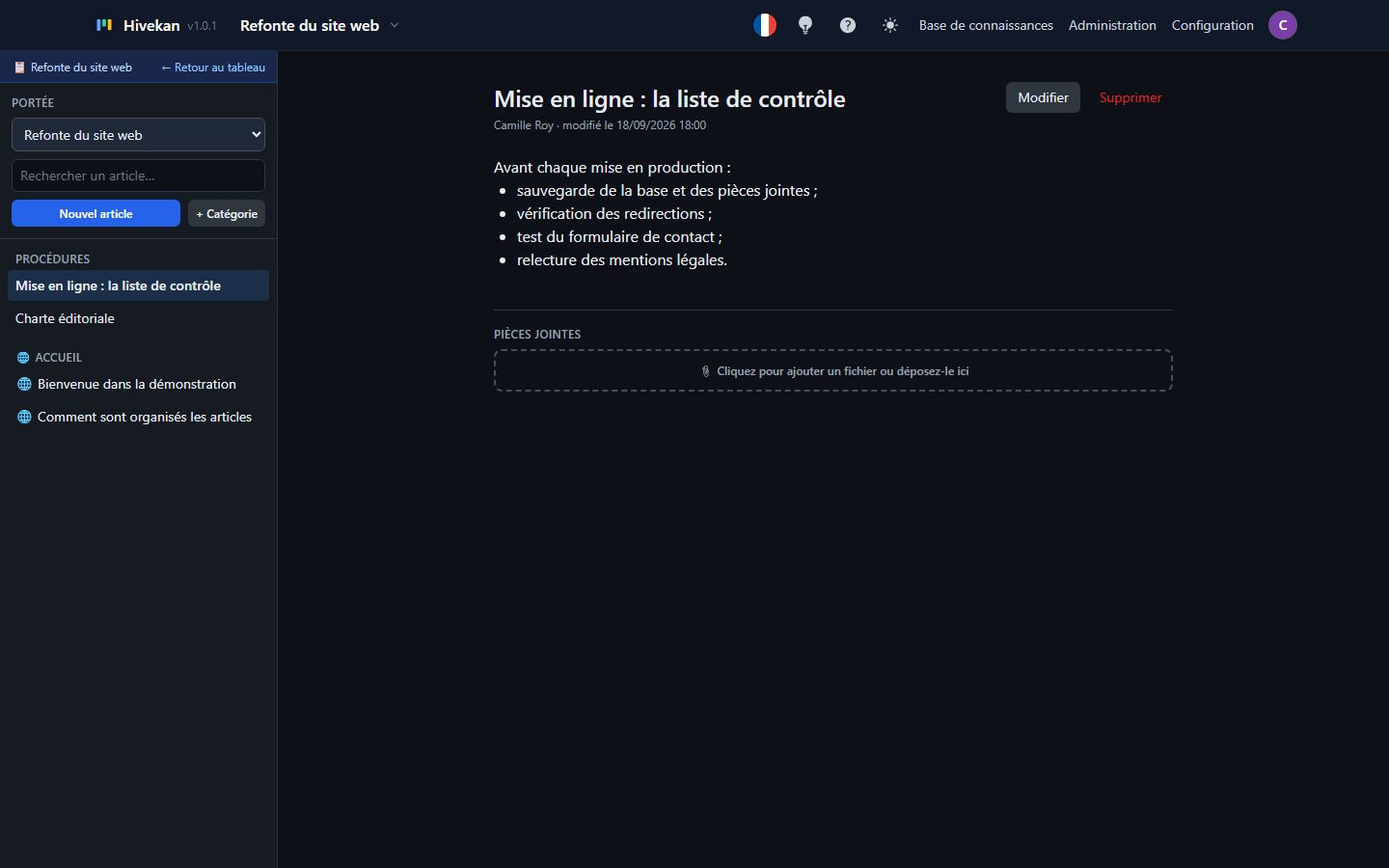The image size is (1389, 868).
Task: Open Configuration in top bar
Action: [1212, 25]
